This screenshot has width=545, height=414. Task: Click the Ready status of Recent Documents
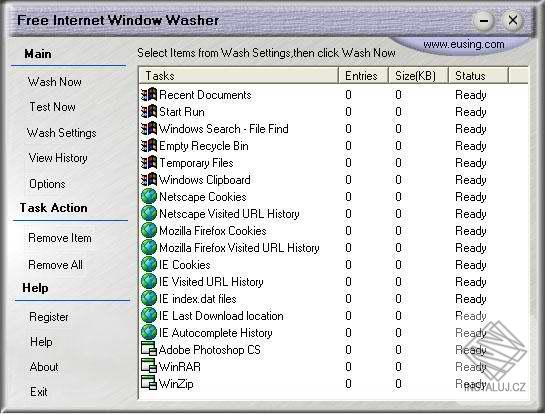[x=471, y=95]
